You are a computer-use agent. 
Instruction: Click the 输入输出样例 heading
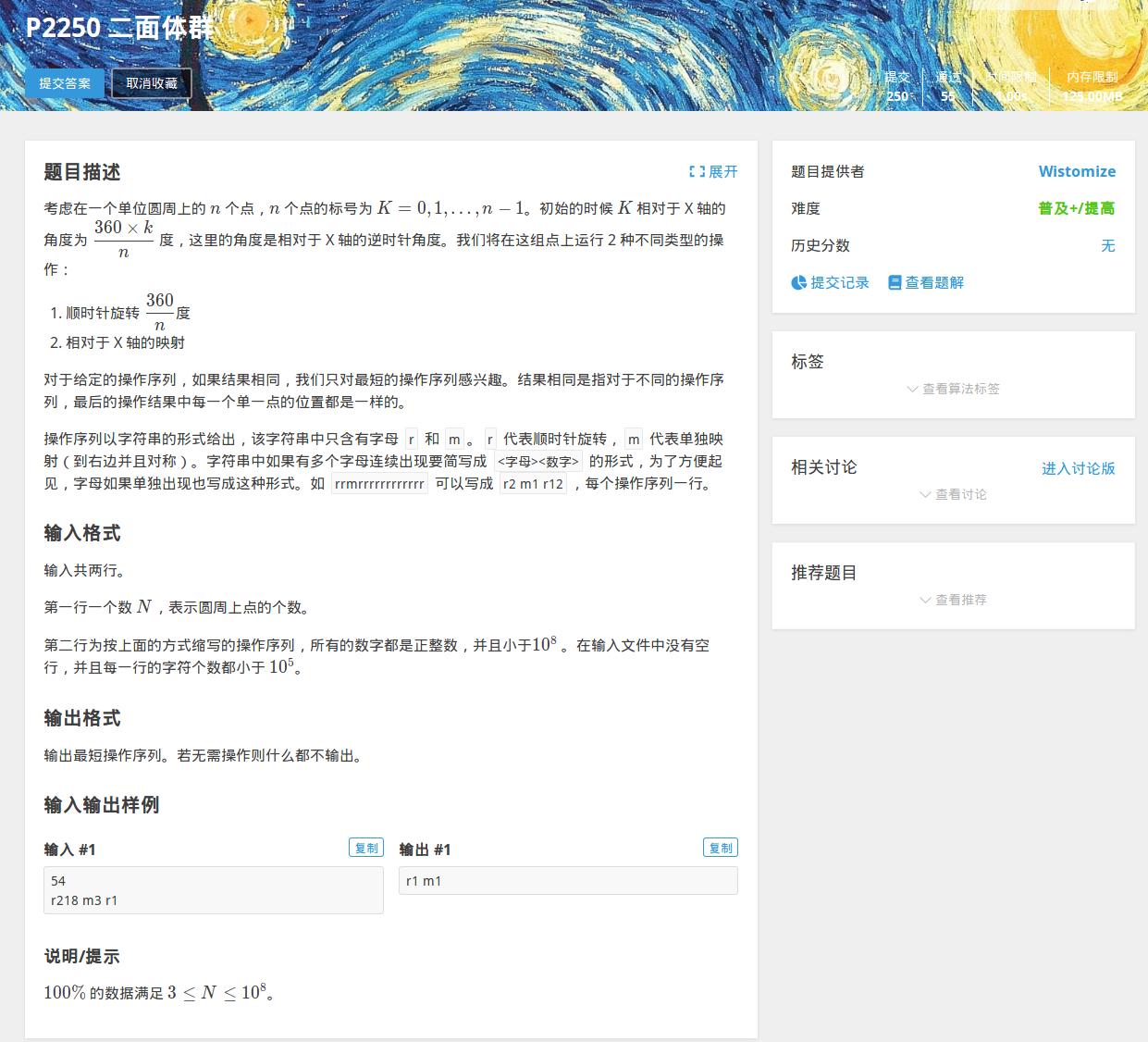tap(102, 805)
